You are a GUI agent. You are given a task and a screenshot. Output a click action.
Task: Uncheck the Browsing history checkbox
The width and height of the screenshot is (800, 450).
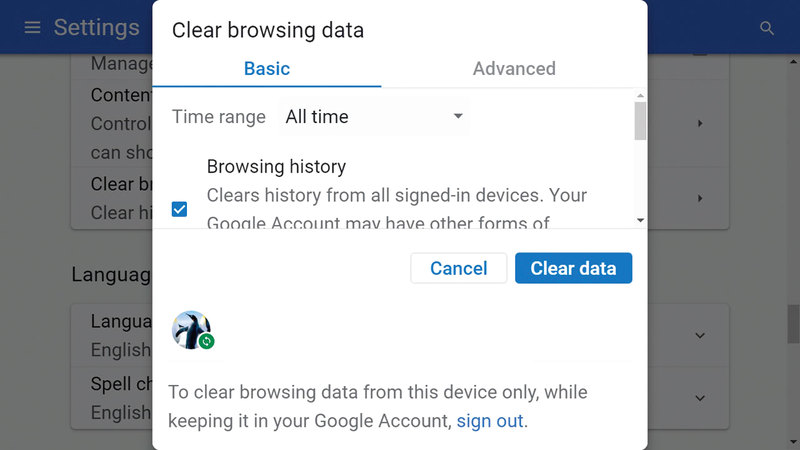click(179, 209)
